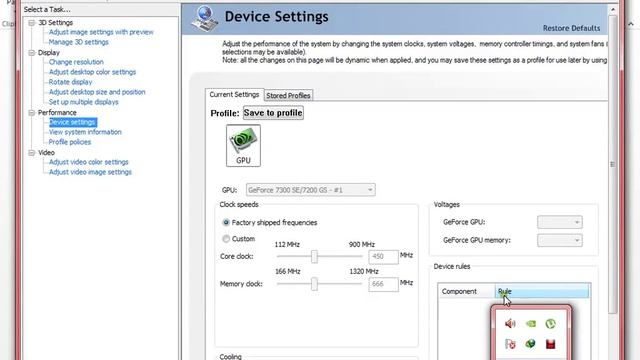Click the Performance tree label

(57, 113)
